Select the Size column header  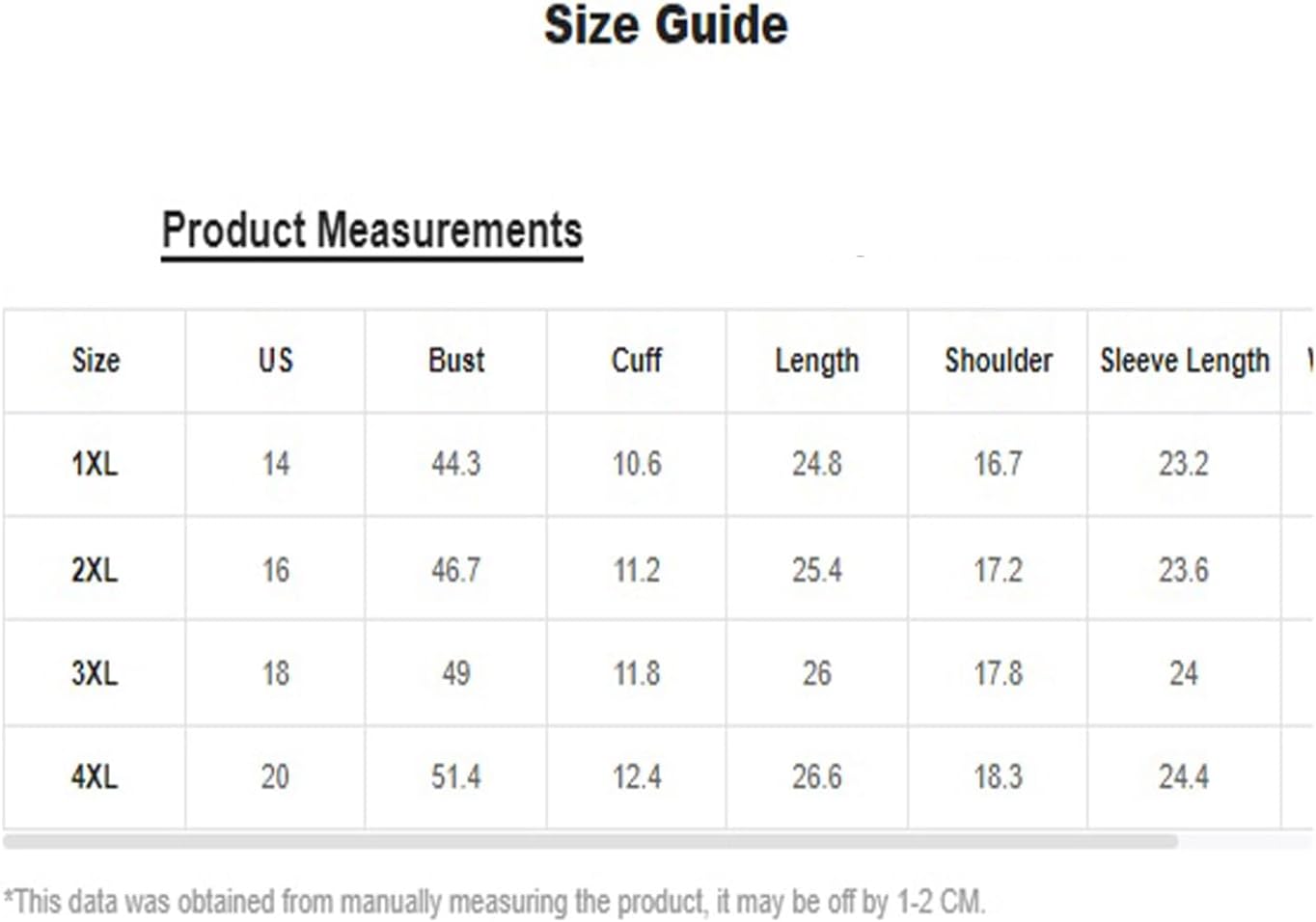pos(96,361)
